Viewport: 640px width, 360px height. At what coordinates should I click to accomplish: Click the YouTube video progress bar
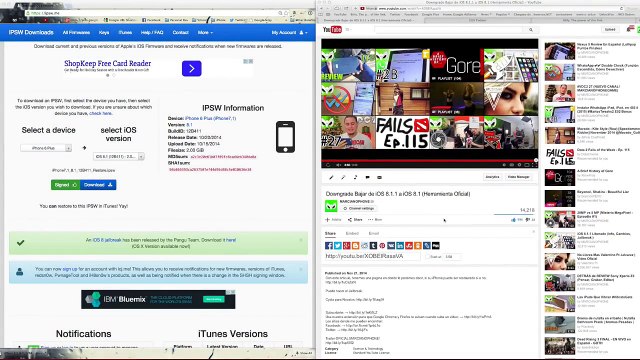pos(429,160)
